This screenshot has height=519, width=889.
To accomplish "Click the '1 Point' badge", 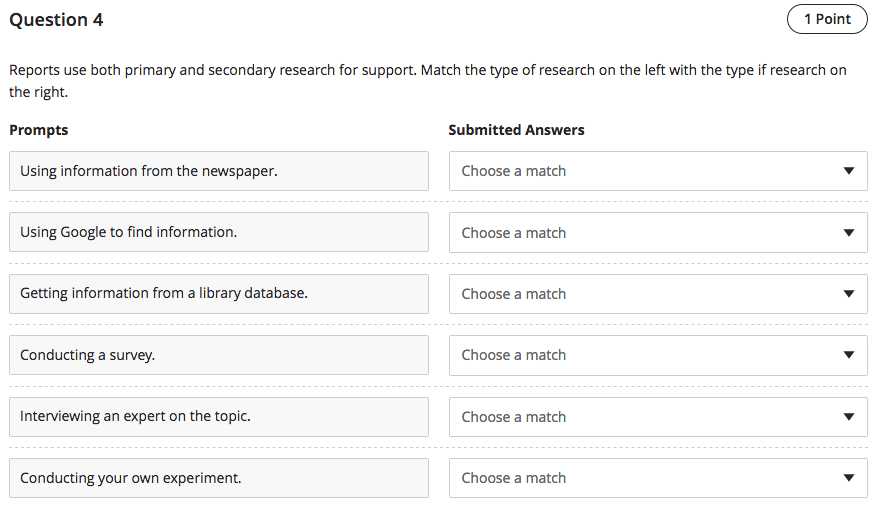I will pyautogui.click(x=827, y=19).
